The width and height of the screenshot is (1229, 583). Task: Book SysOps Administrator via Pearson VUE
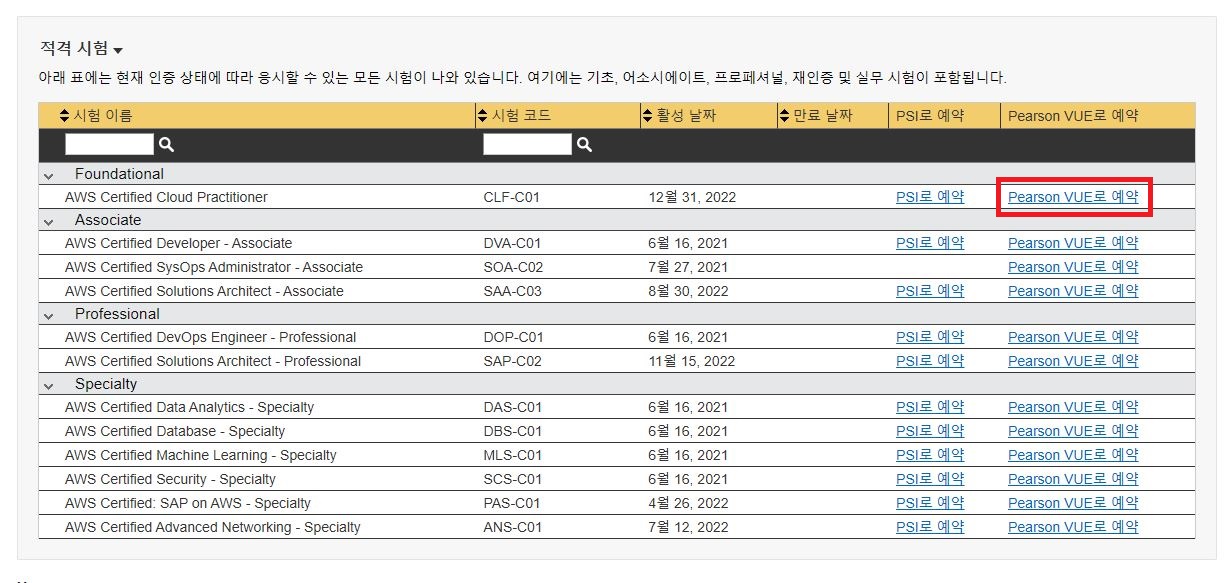(1073, 267)
